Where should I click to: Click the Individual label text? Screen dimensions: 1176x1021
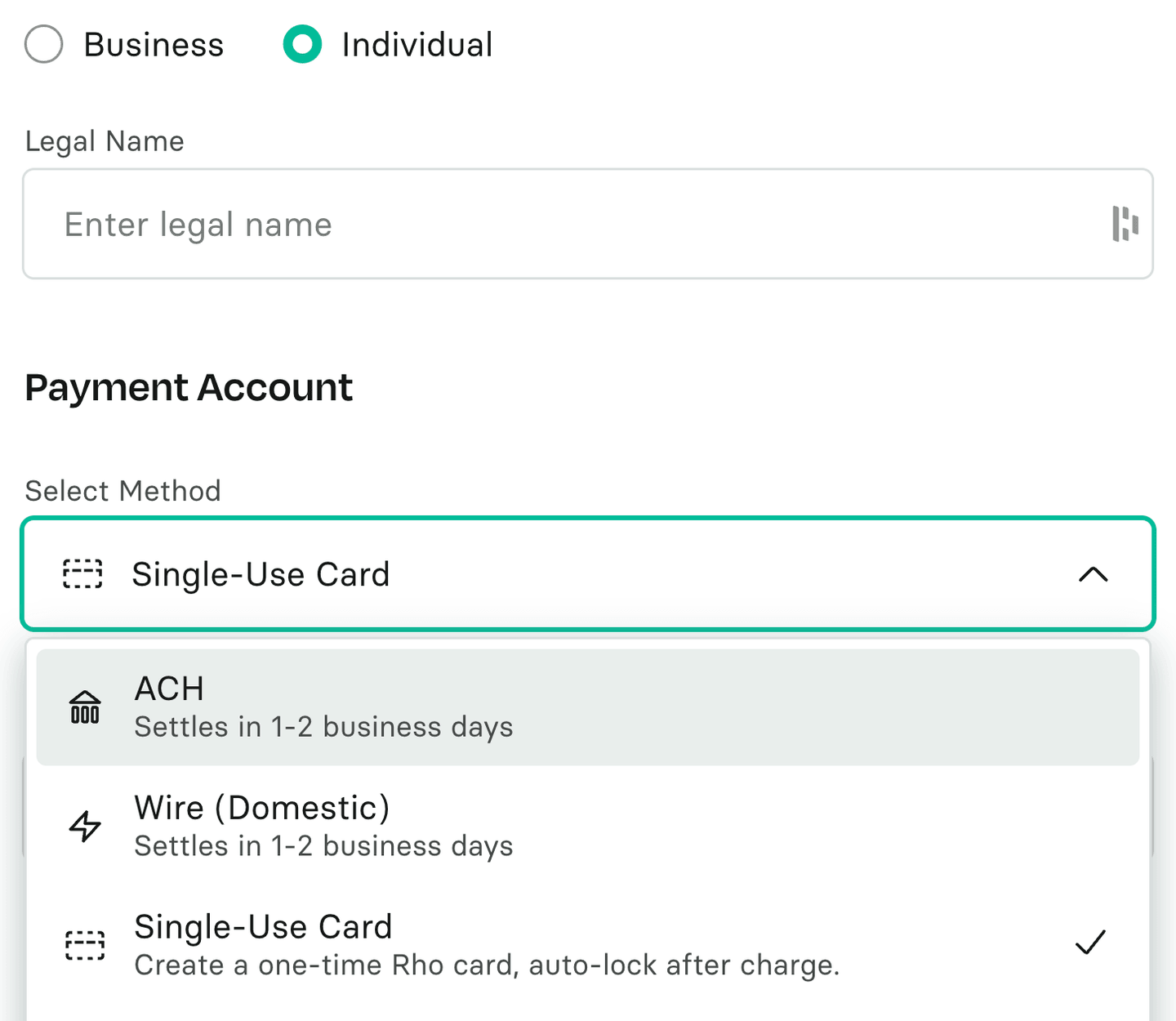click(416, 45)
